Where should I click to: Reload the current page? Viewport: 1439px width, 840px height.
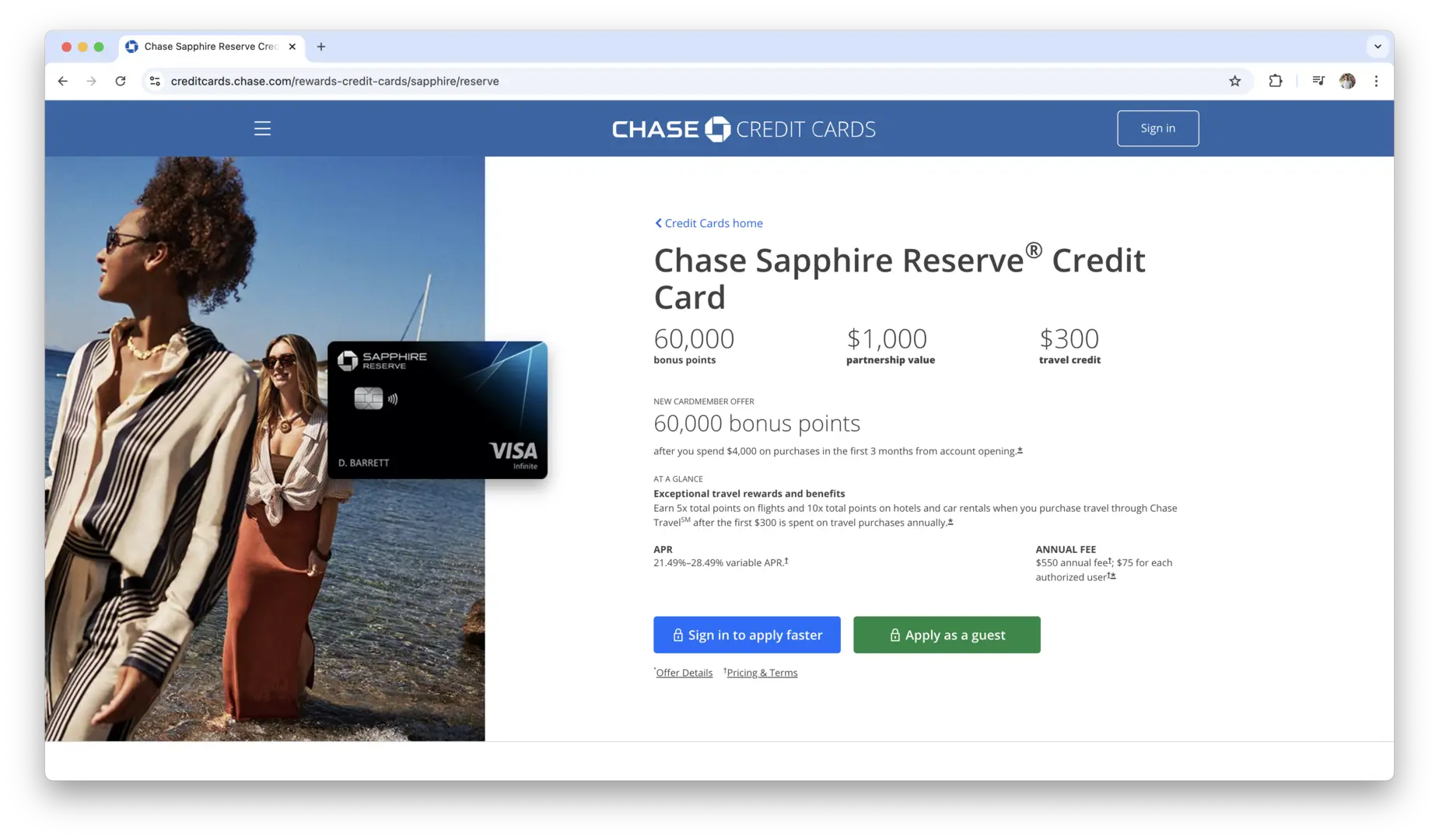pyautogui.click(x=121, y=81)
